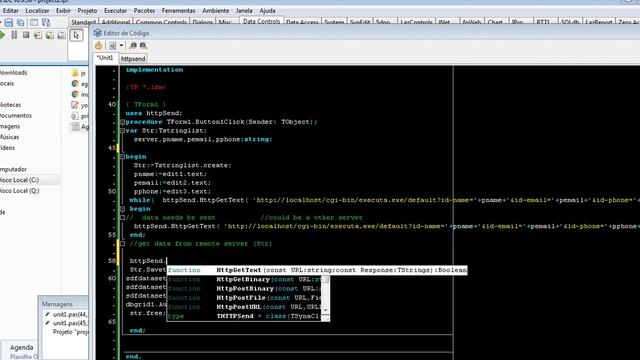Select HttpPostURL in the completion list
This screenshot has height=360, width=640.
click(x=244, y=307)
